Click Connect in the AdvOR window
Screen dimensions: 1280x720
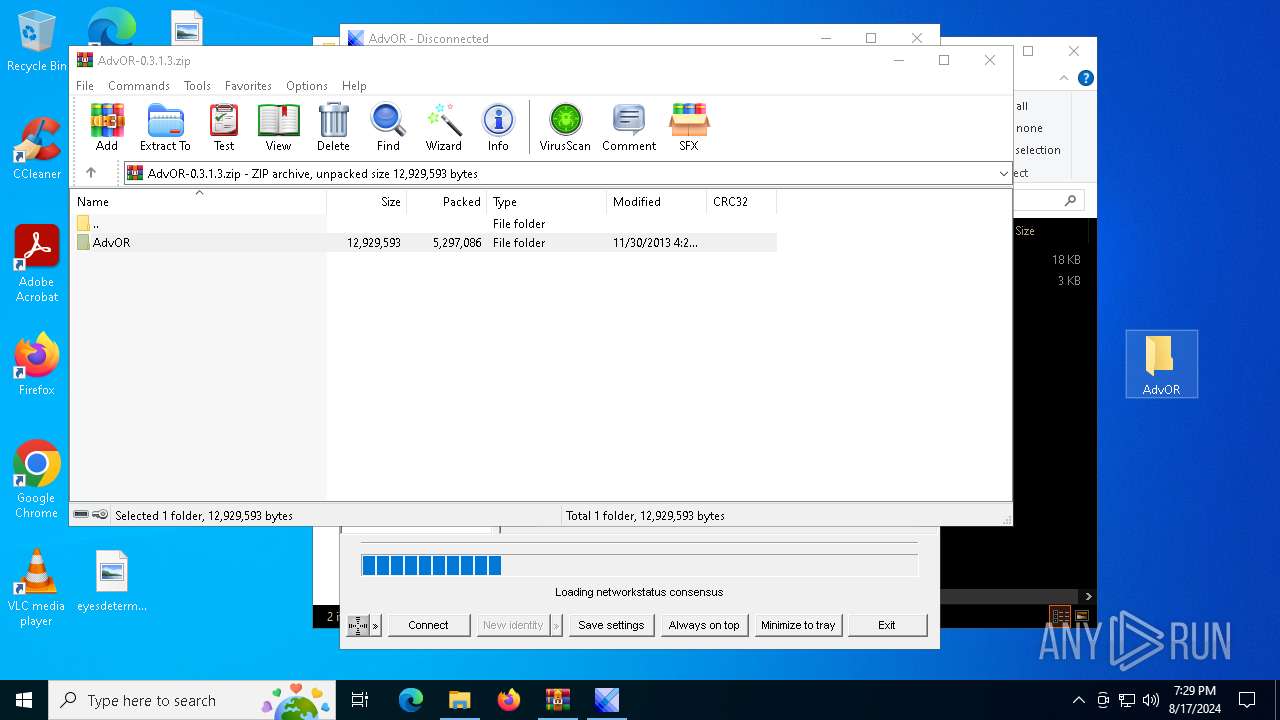428,625
